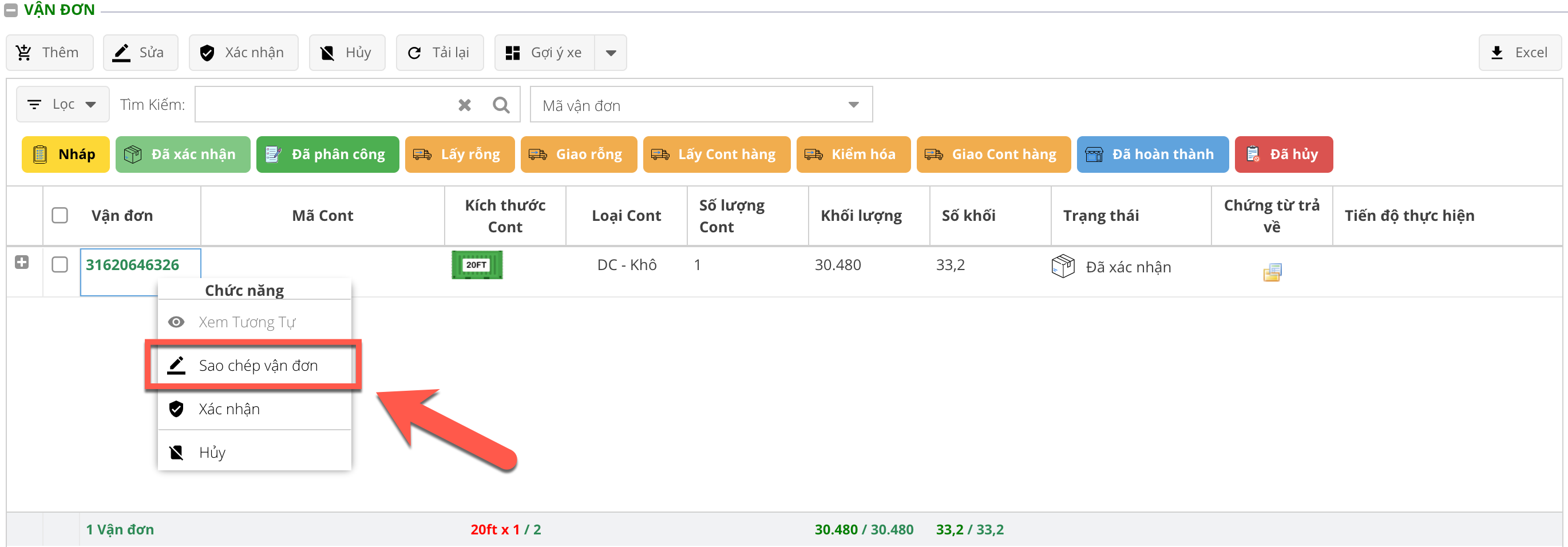Reload the list with Tải lại
Screen dimensions: 1568x547
point(439,53)
